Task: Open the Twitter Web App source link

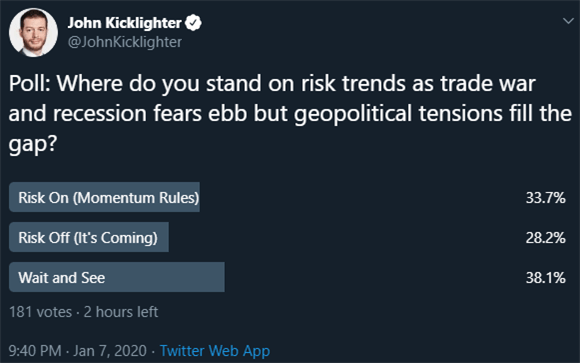Action: 215,351
